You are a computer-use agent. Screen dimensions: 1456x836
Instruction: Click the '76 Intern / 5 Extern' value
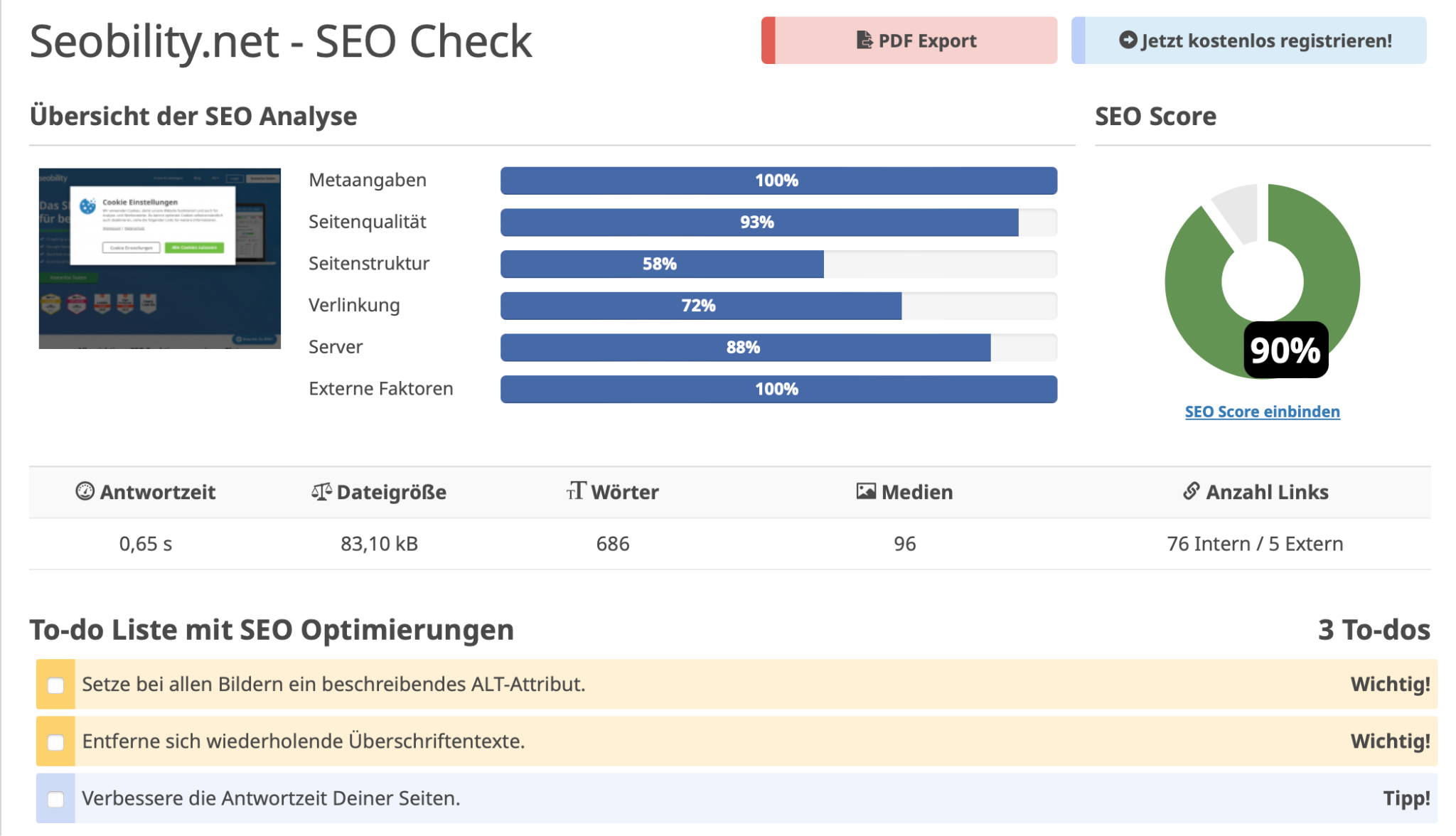1255,544
